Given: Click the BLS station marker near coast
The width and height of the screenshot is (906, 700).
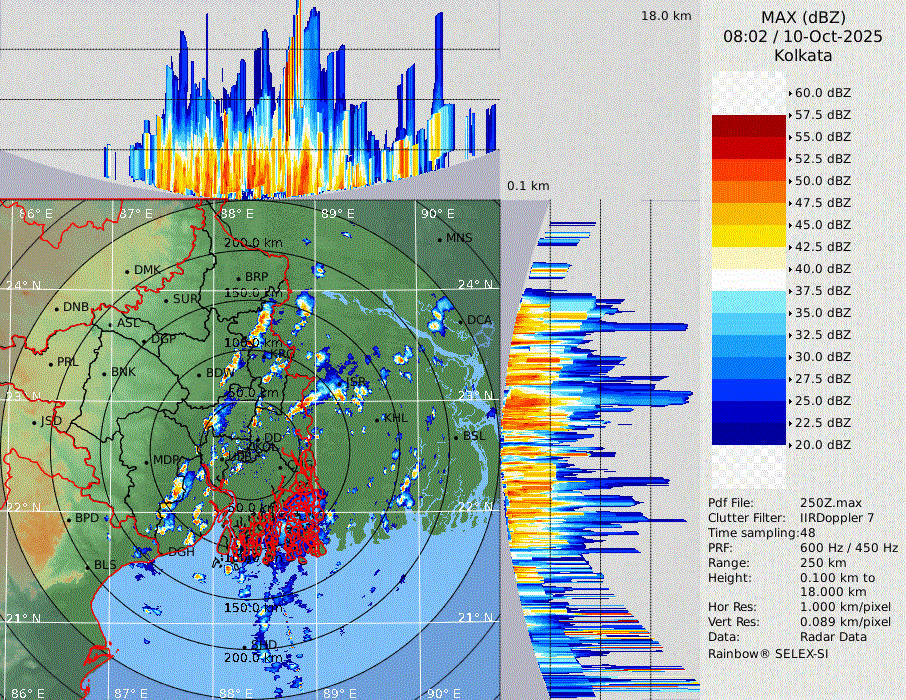Looking at the screenshot, I should point(87,566).
